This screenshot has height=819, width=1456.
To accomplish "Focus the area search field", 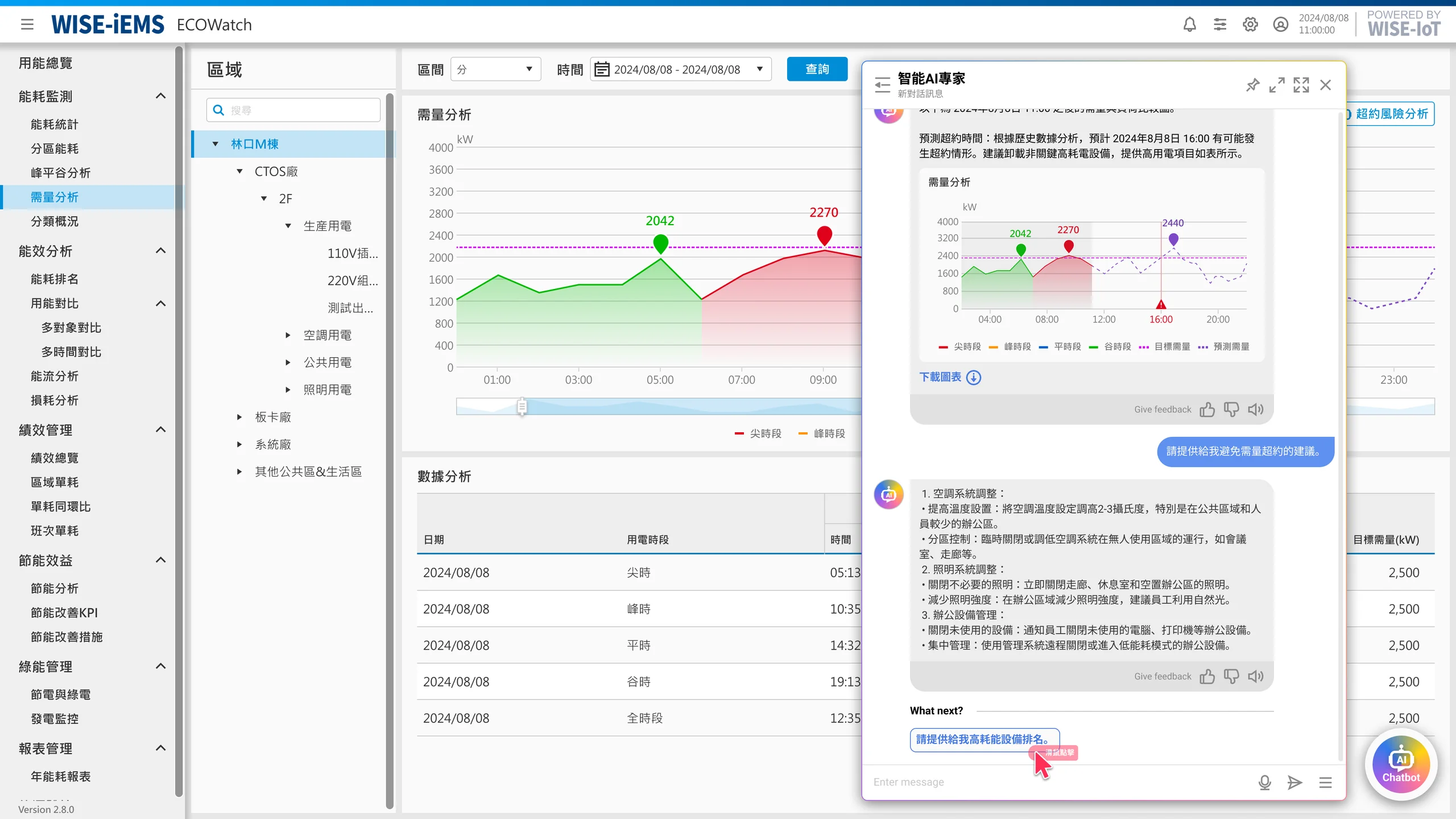I will 293,110.
